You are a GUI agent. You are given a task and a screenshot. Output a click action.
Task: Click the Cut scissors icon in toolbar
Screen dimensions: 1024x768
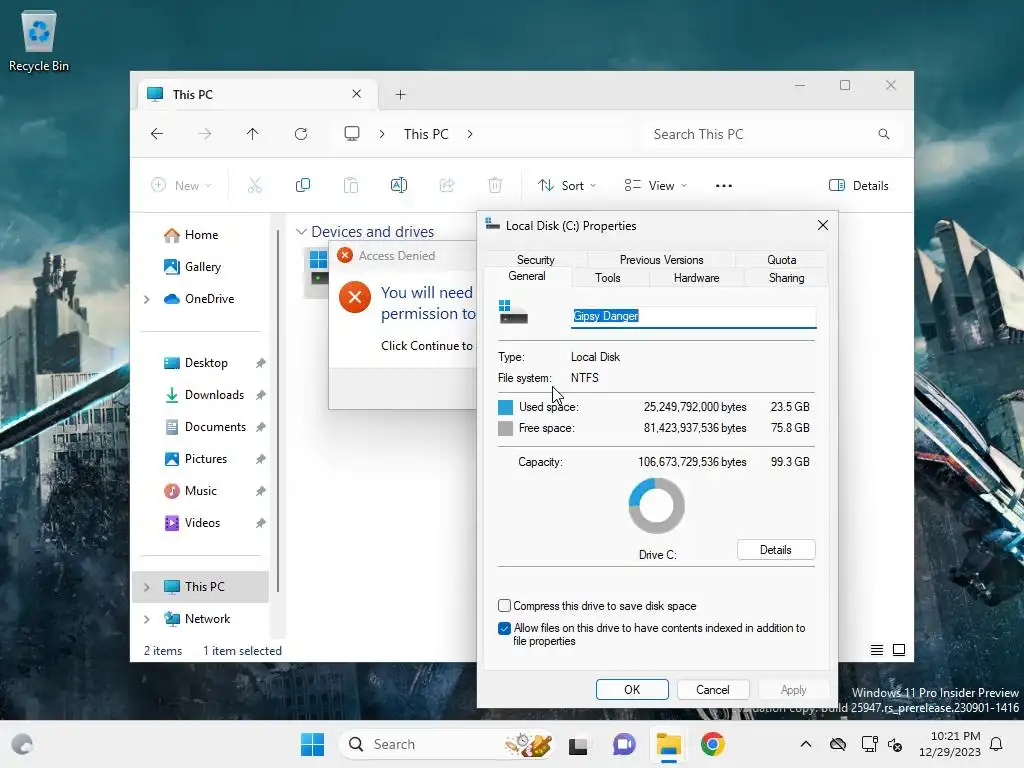coord(255,185)
